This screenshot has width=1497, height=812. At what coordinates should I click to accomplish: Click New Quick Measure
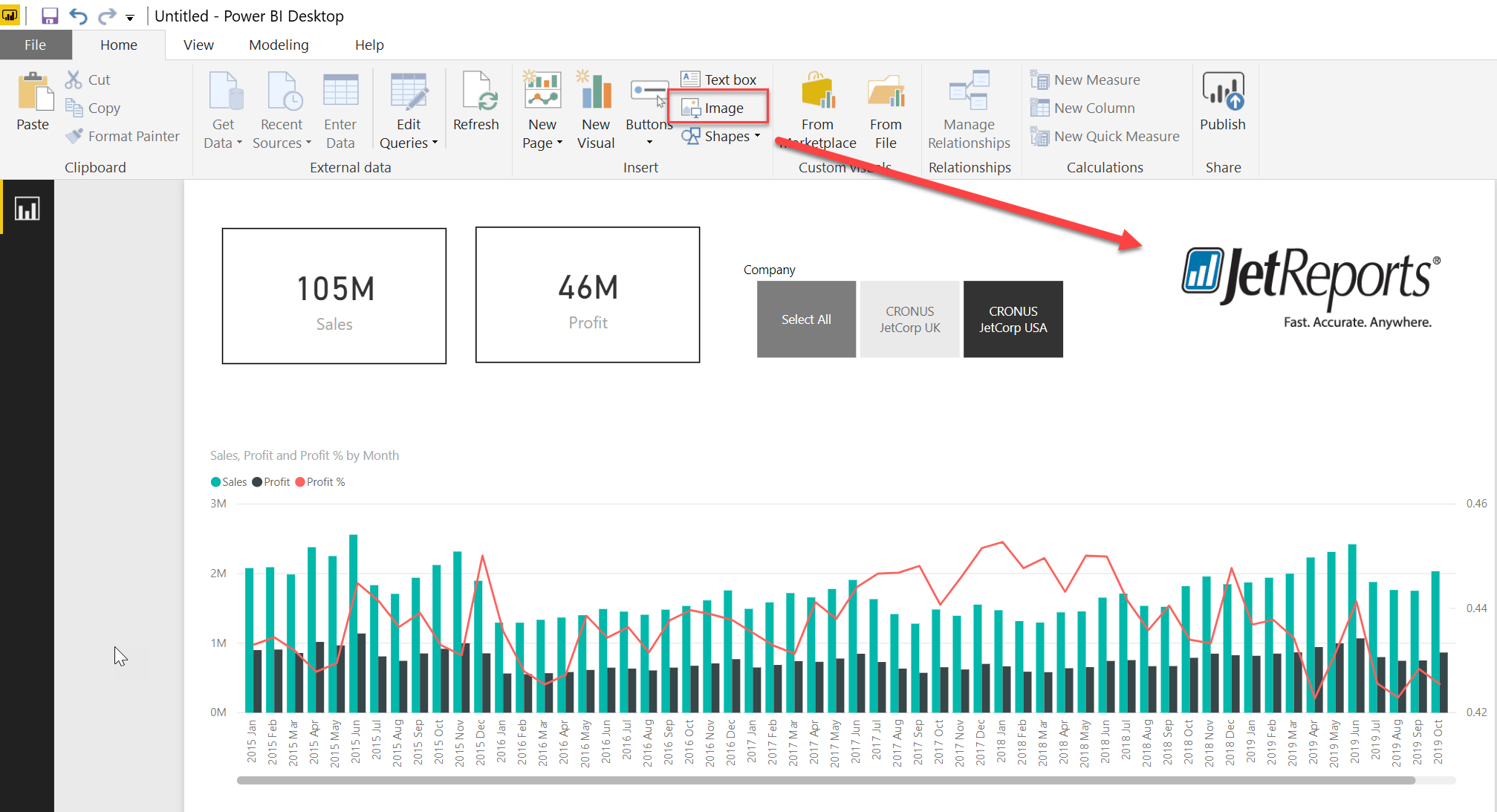[x=1106, y=136]
